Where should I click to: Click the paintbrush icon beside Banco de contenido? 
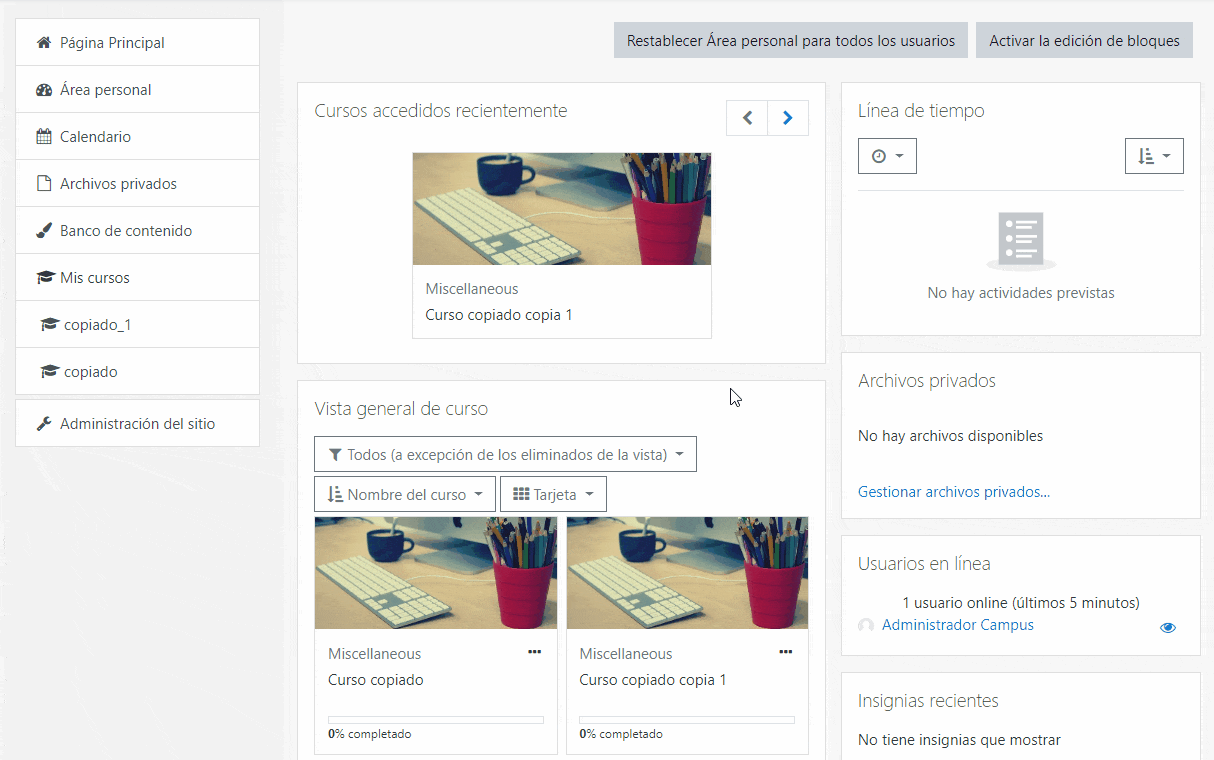[44, 231]
